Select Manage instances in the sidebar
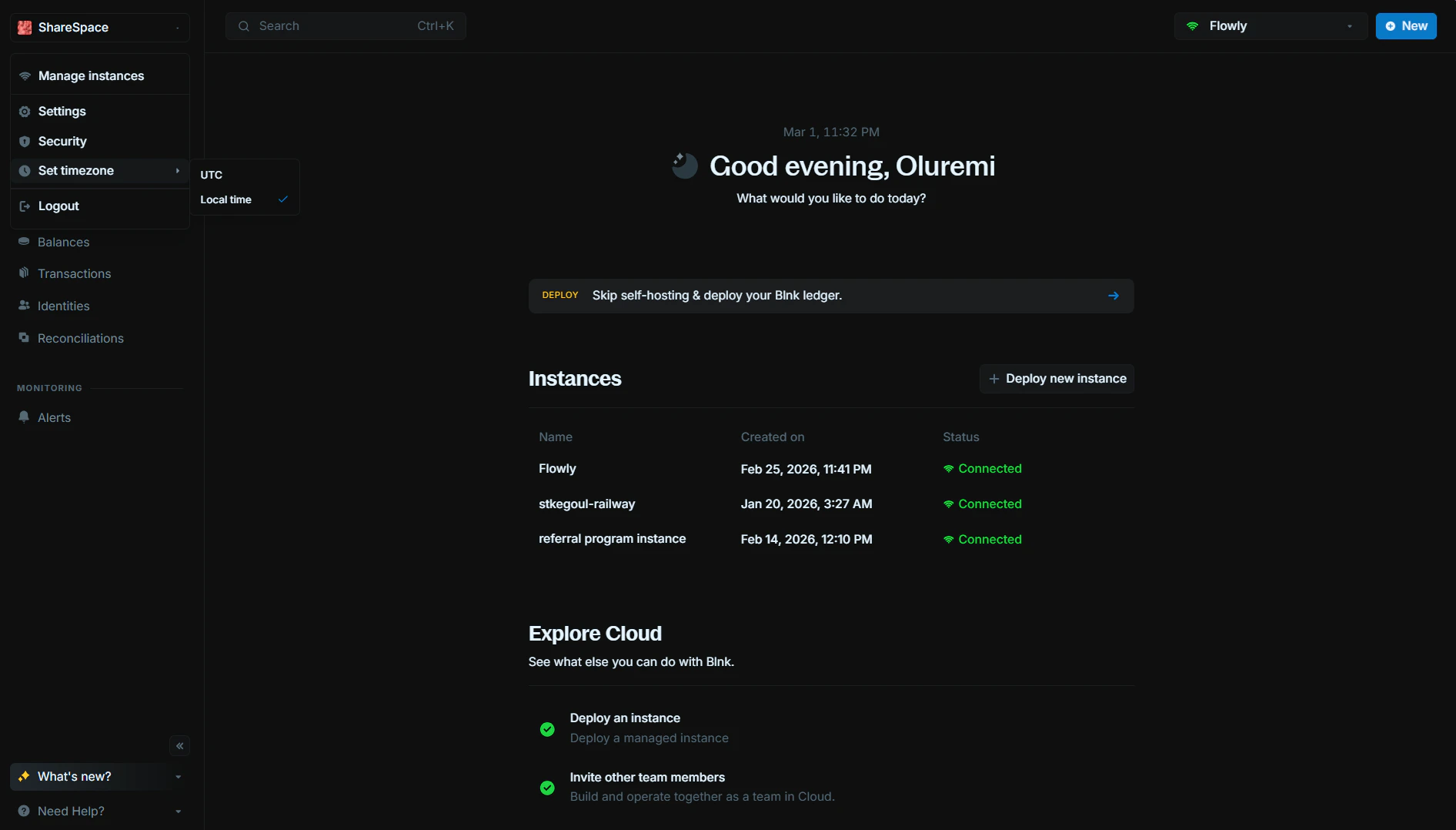The height and width of the screenshot is (830, 1456). click(91, 75)
